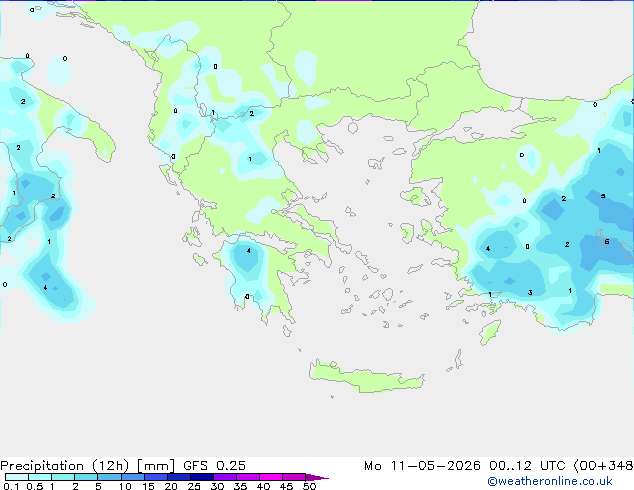Click the 20–25 mm legend swatch
This screenshot has width=634, height=490.
(x=179, y=477)
